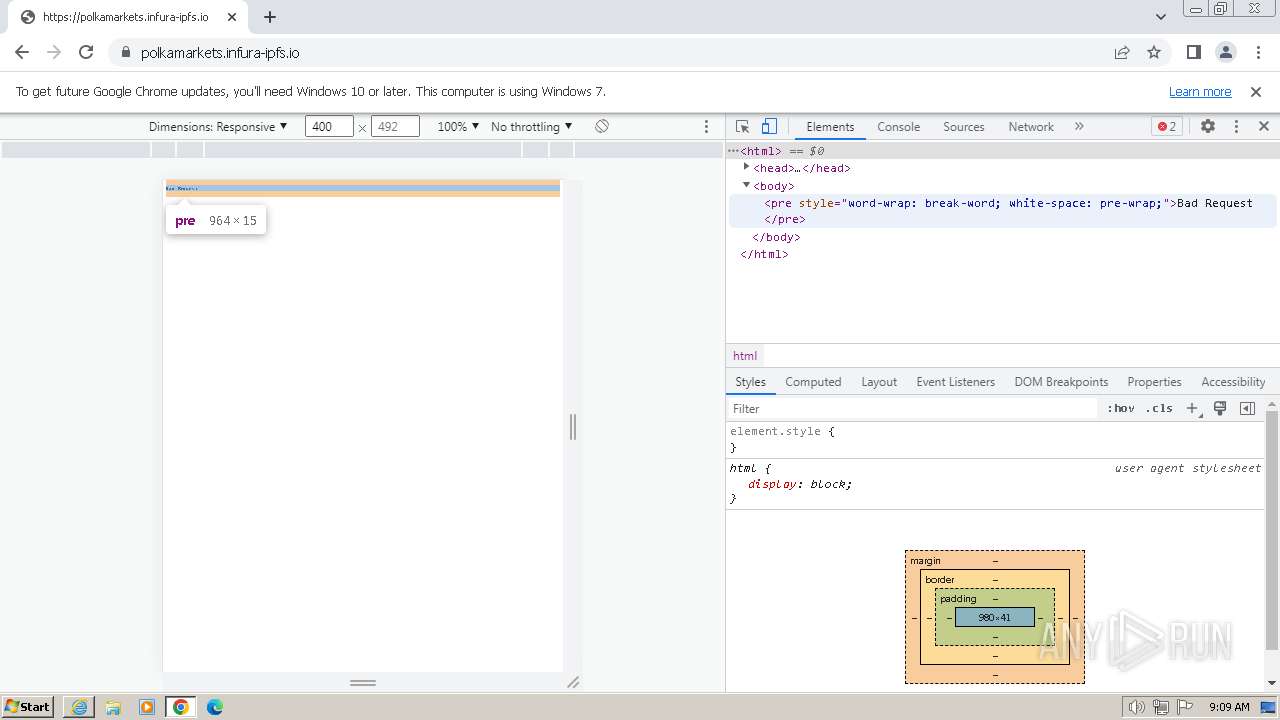Select the pre element line
Viewport: 1280px width, 720px height.
pyautogui.click(x=1003, y=211)
